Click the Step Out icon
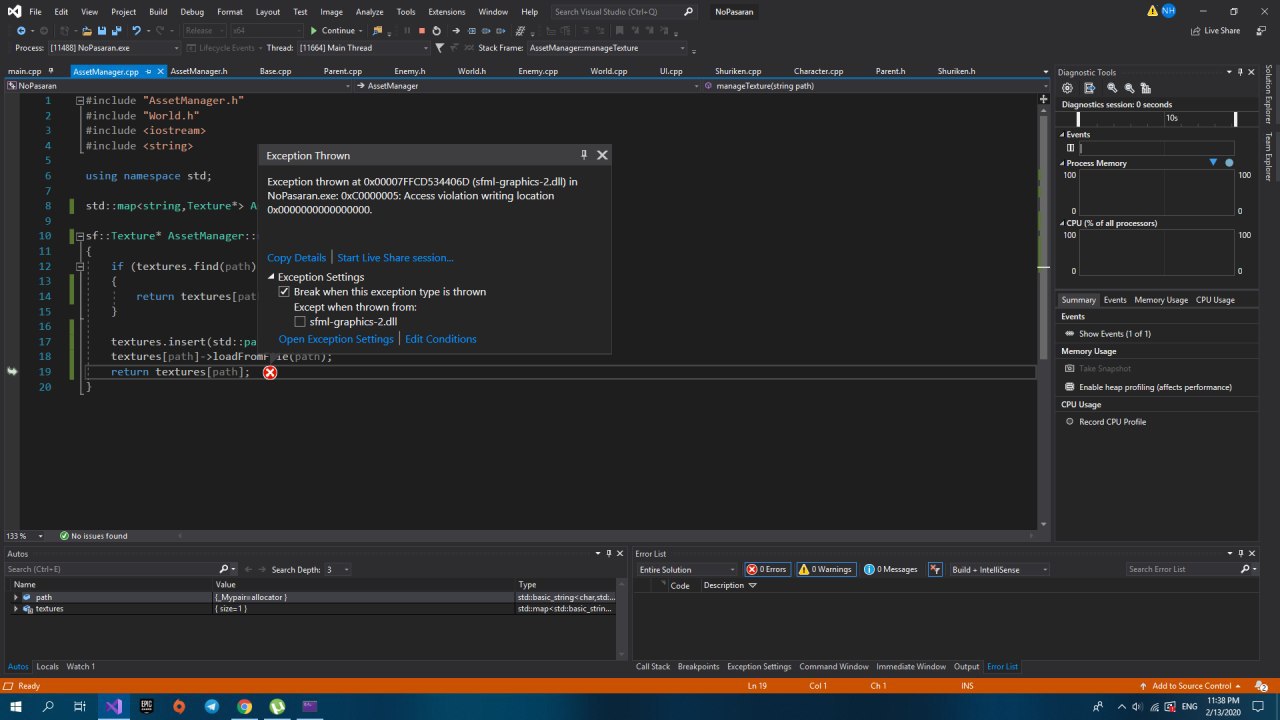This screenshot has width=1280, height=720. coord(503,30)
